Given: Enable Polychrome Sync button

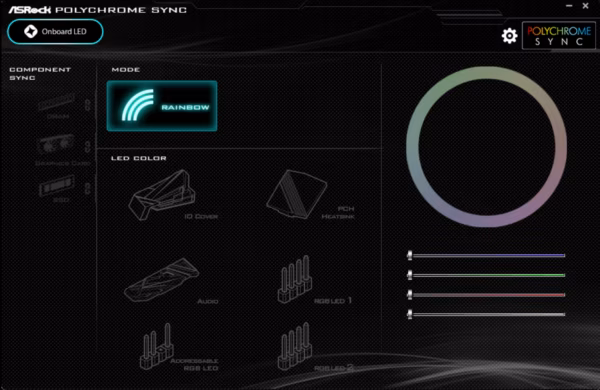Looking at the screenshot, I should pyautogui.click(x=559, y=36).
